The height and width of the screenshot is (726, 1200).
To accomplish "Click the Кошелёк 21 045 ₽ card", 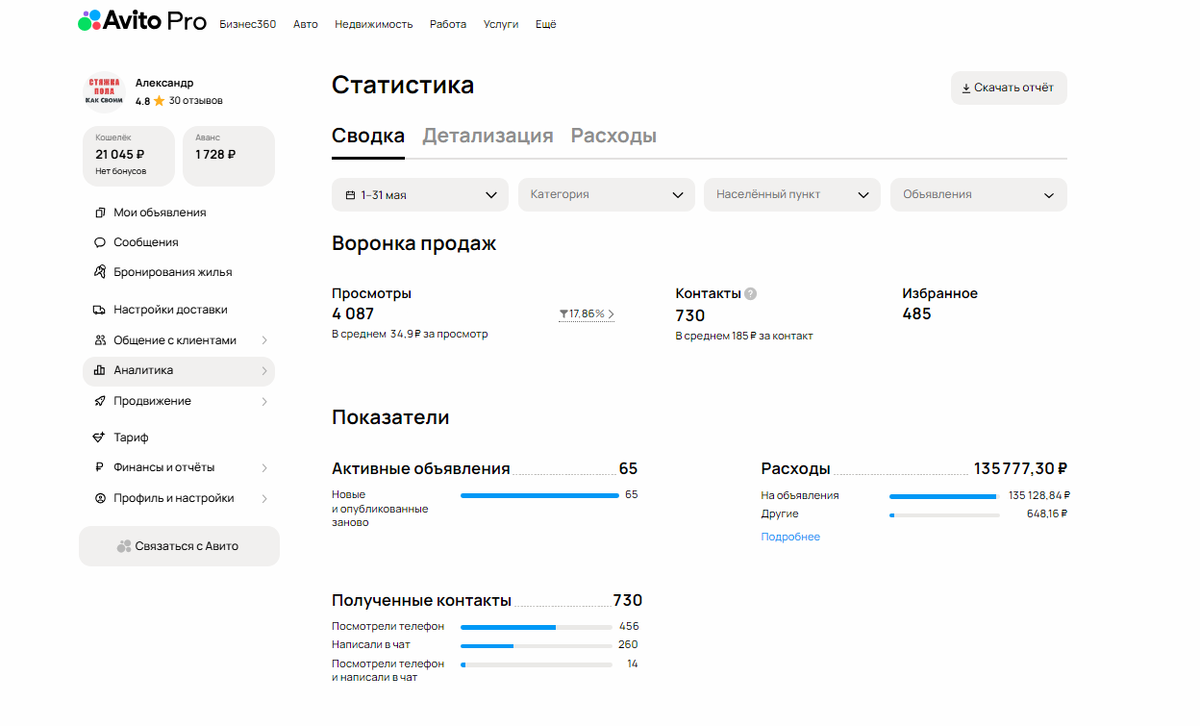I will pos(128,156).
